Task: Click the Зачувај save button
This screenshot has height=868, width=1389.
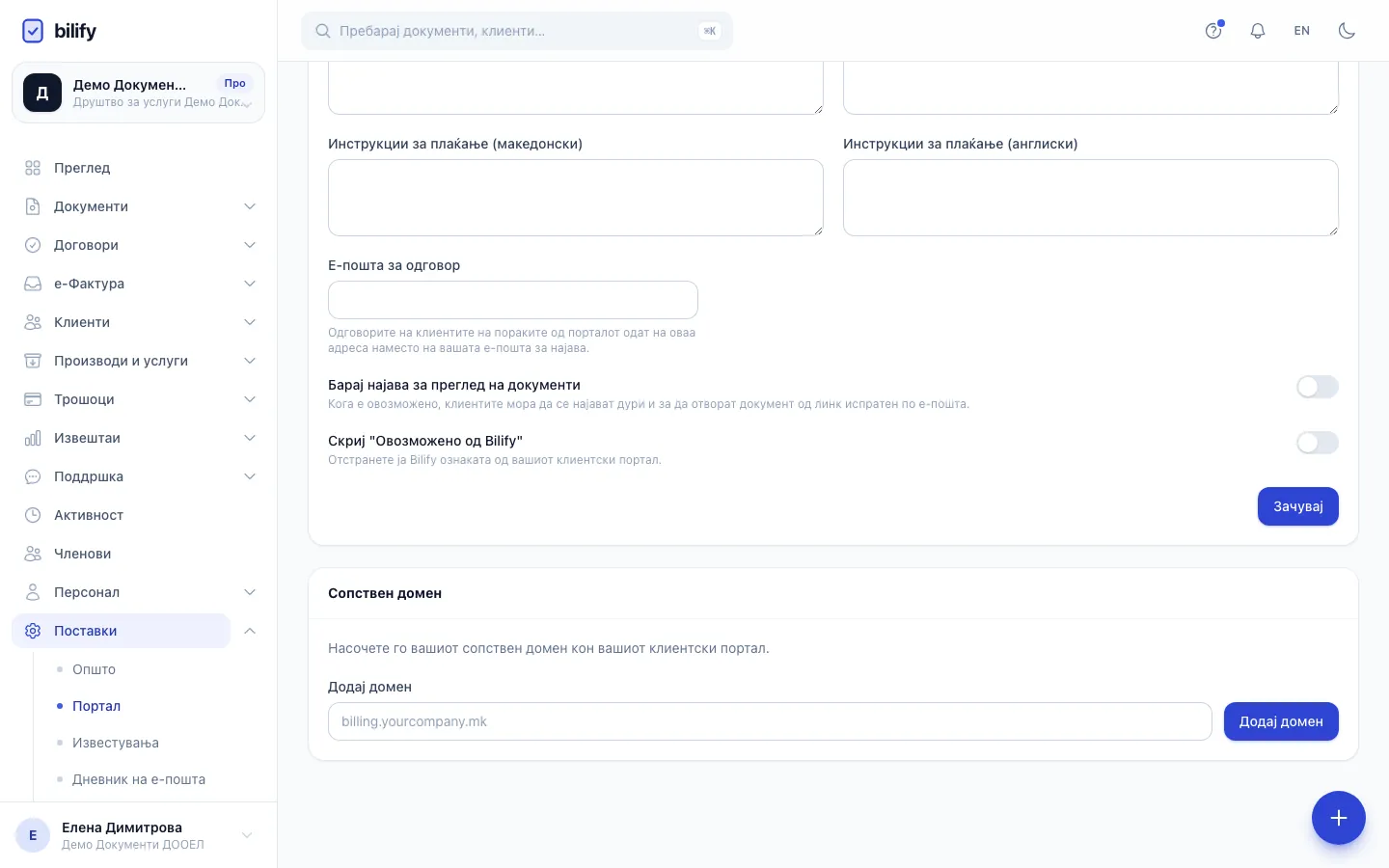Action: pos(1297,506)
